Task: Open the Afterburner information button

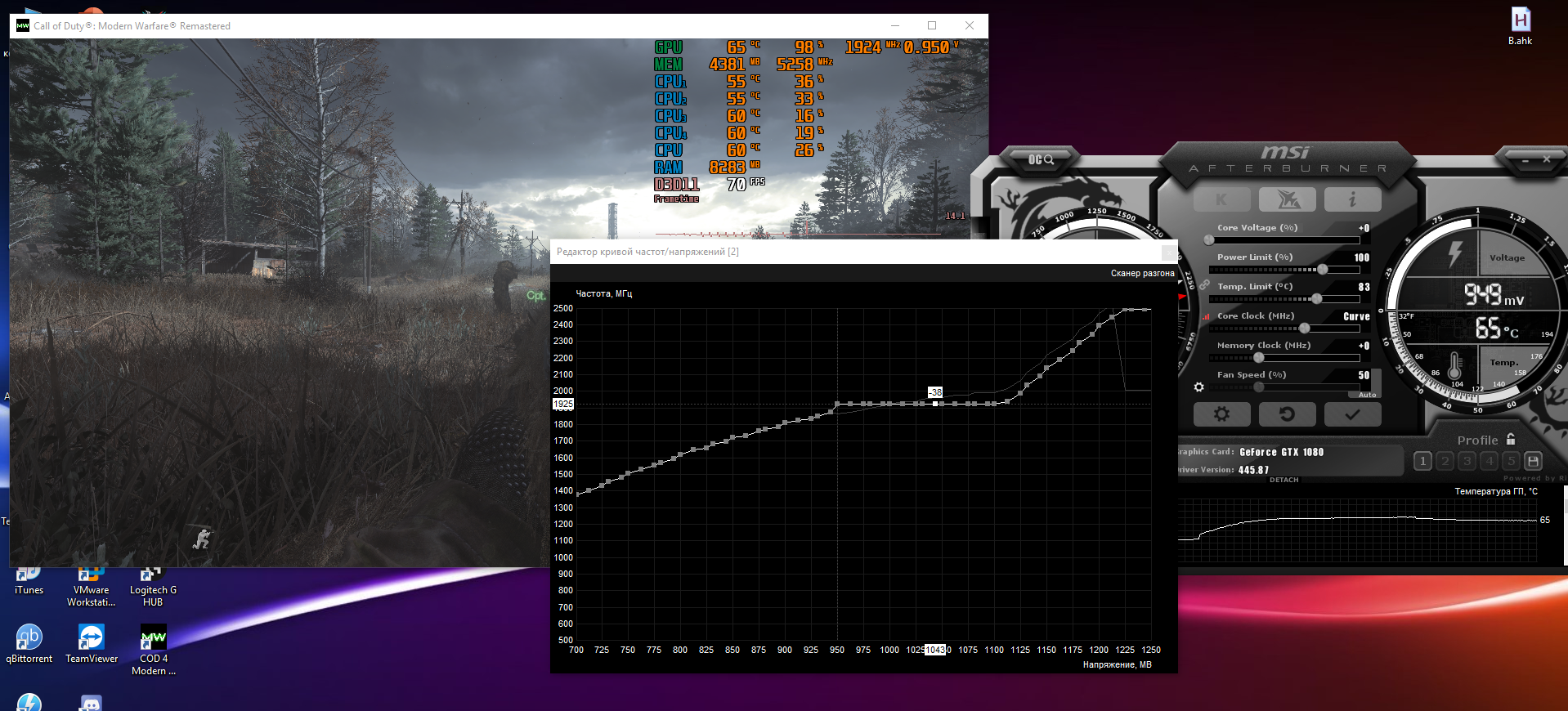Action: point(1353,199)
